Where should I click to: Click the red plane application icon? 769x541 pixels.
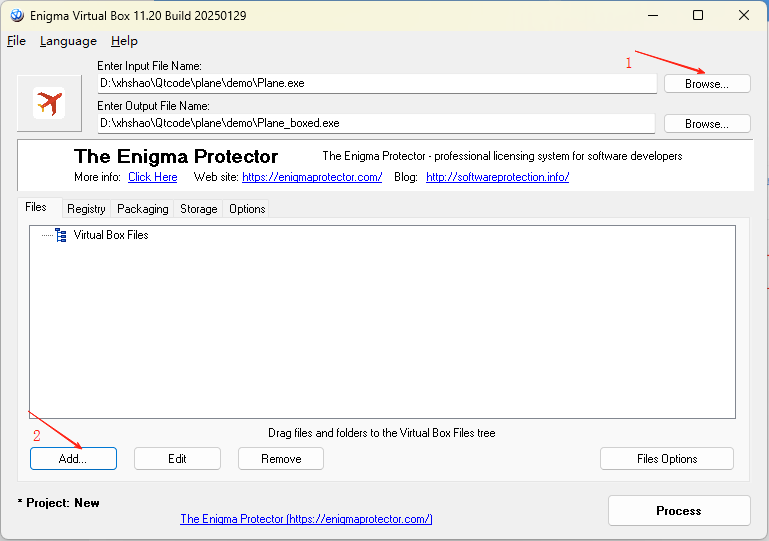[x=49, y=103]
